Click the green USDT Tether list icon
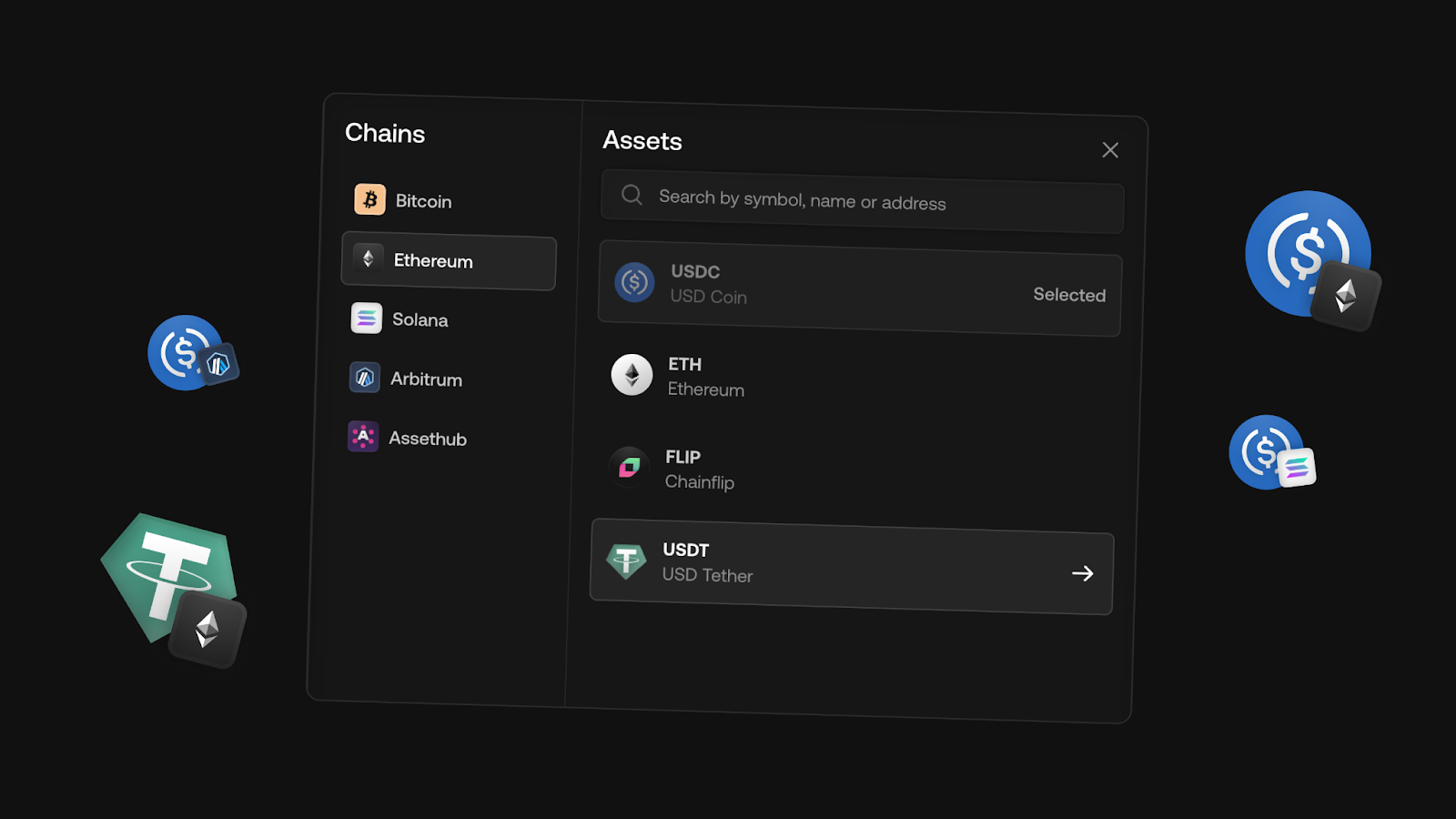The width and height of the screenshot is (1456, 819). (626, 561)
